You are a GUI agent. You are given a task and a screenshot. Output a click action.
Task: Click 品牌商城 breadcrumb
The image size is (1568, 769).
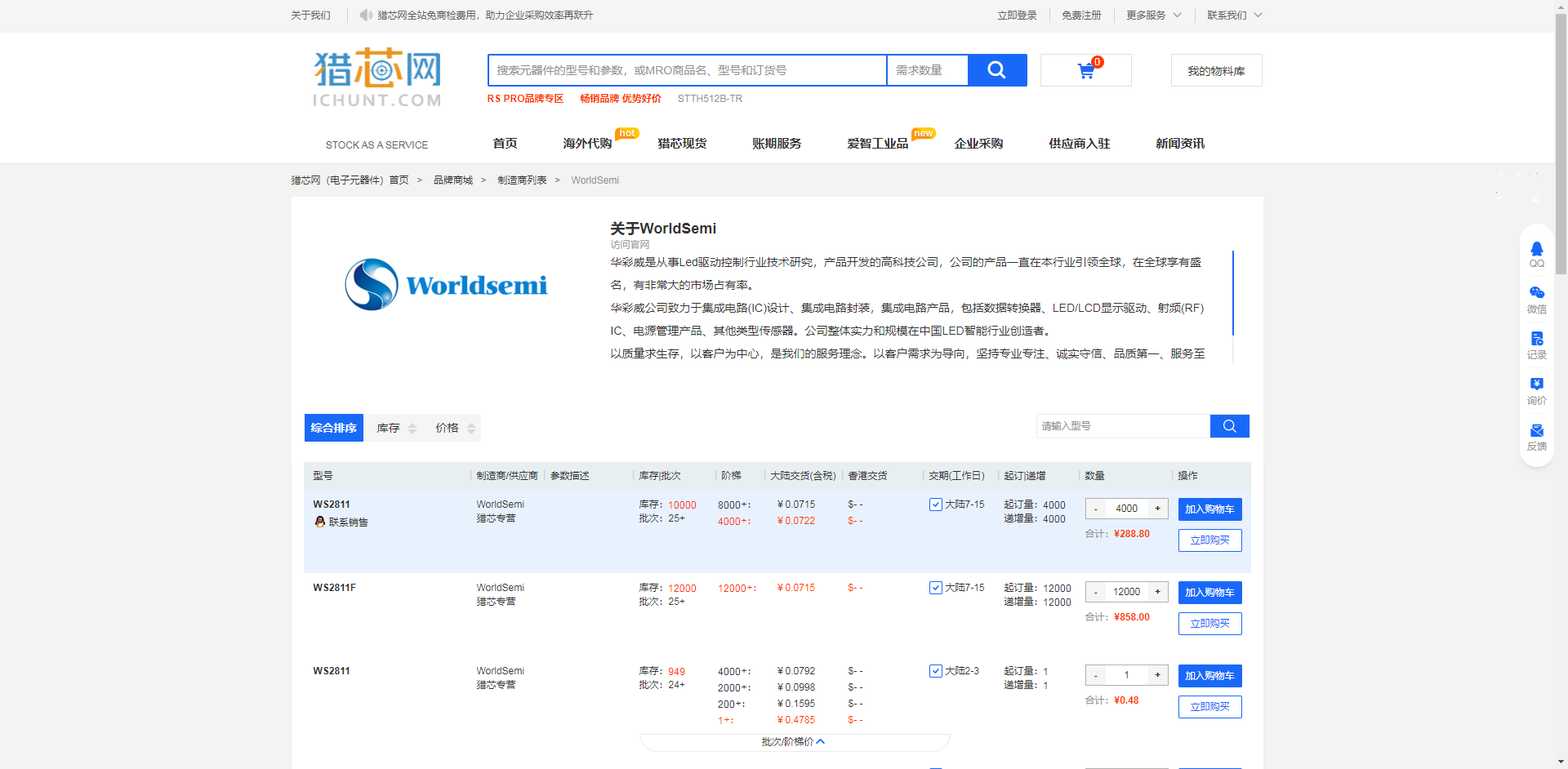(453, 180)
